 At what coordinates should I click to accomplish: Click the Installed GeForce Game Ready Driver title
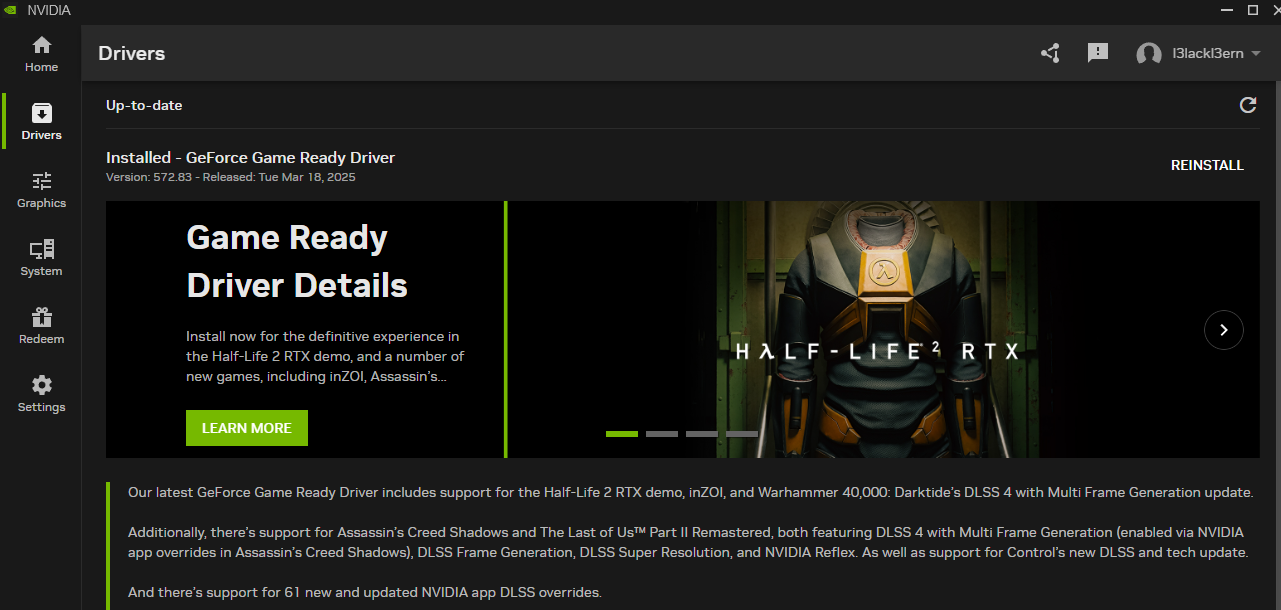tap(251, 157)
